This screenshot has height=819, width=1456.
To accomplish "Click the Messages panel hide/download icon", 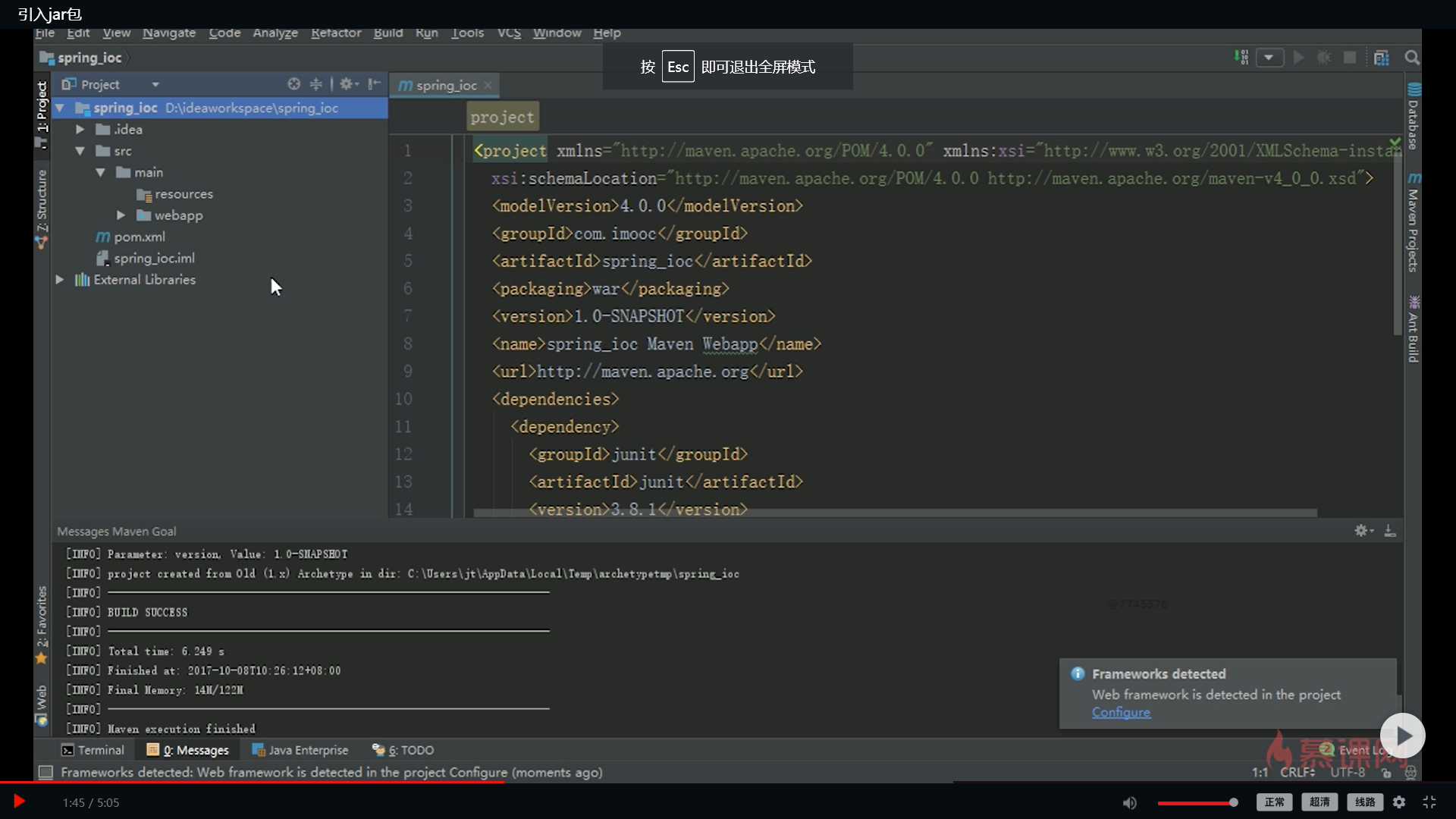I will [x=1390, y=531].
